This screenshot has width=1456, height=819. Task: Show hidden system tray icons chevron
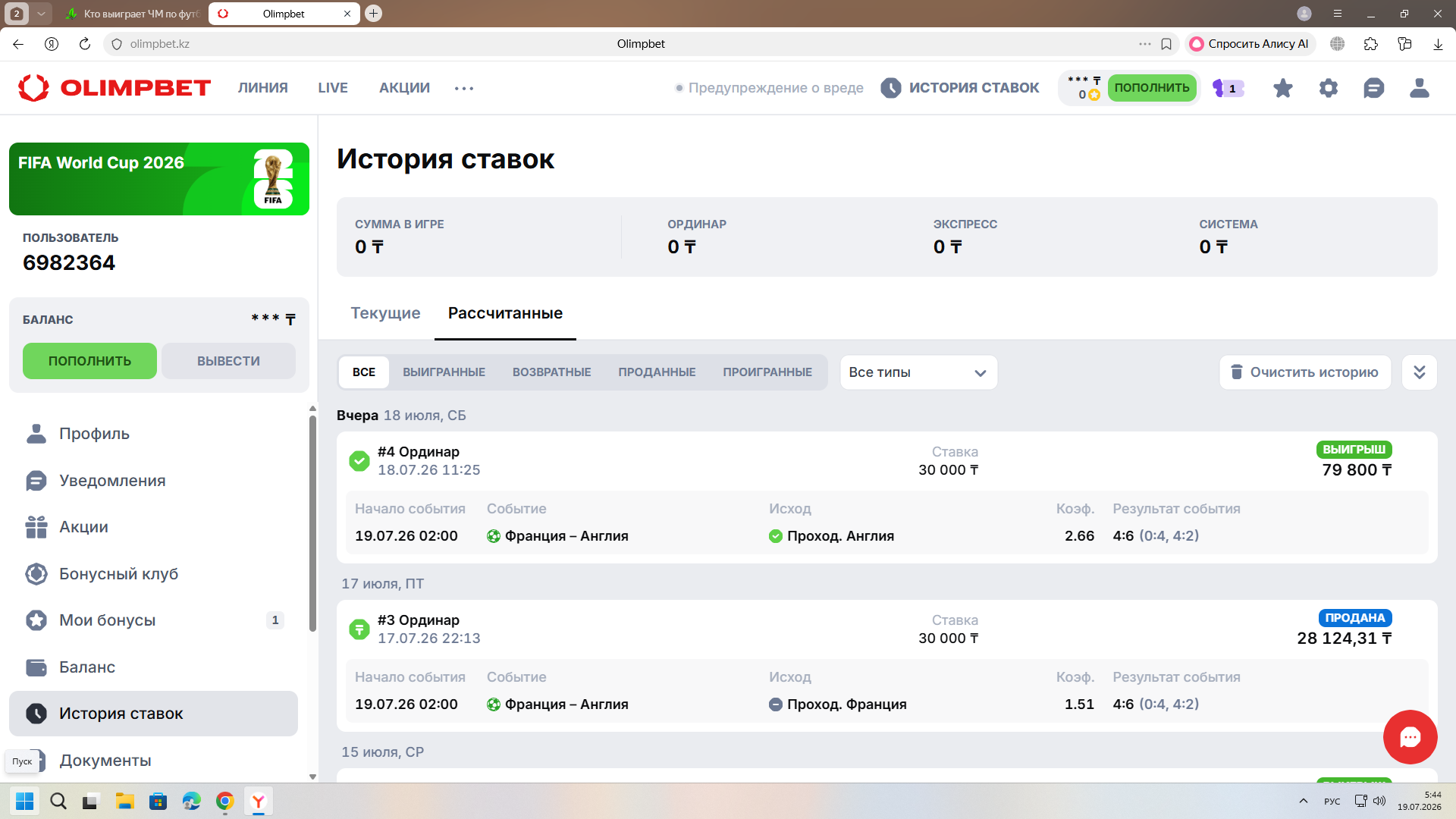click(x=1303, y=801)
